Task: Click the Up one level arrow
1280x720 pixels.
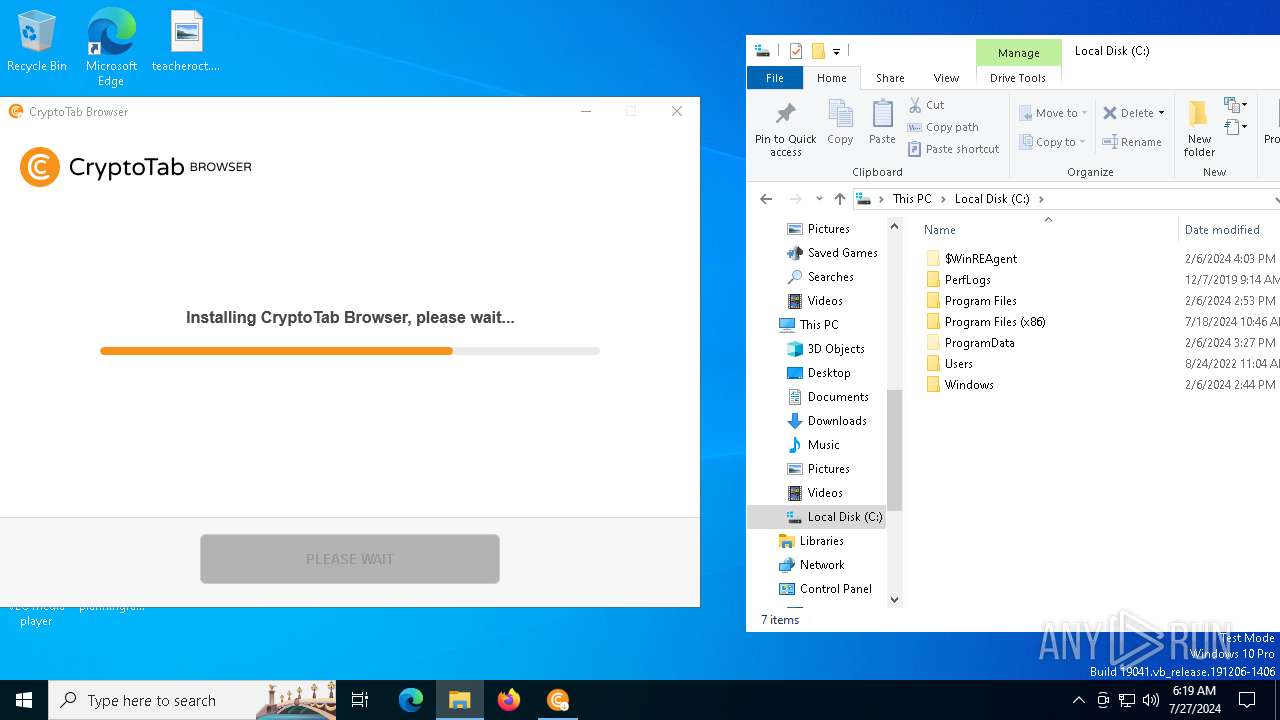Action: (x=840, y=199)
